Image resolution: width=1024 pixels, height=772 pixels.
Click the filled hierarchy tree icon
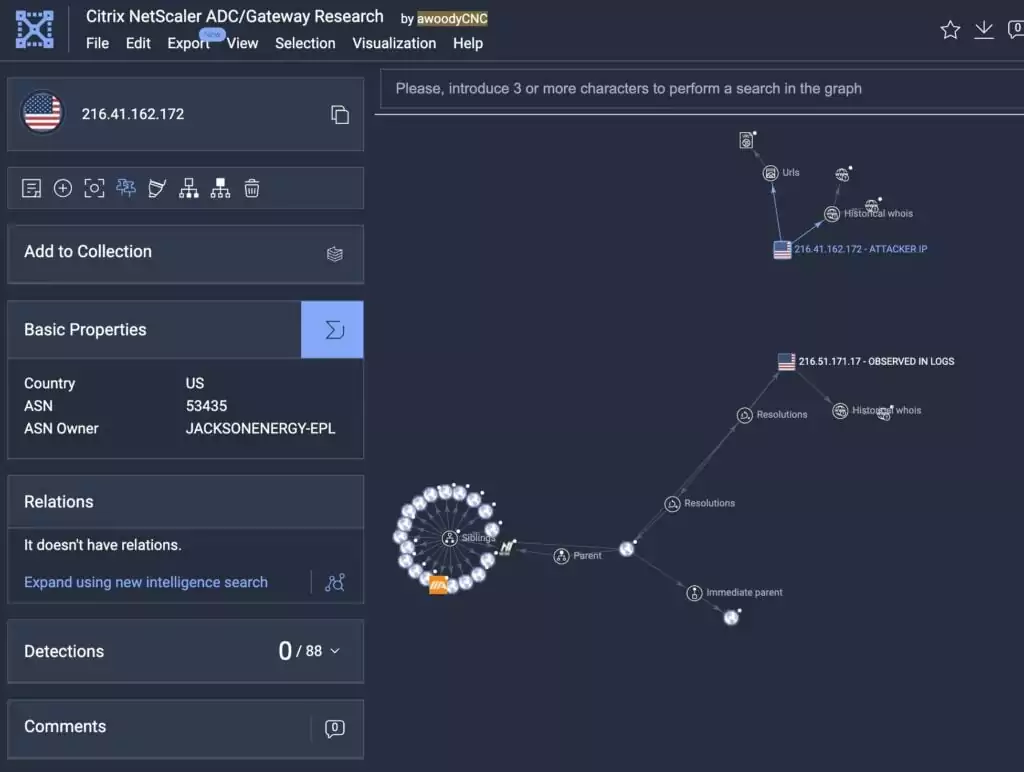point(220,189)
